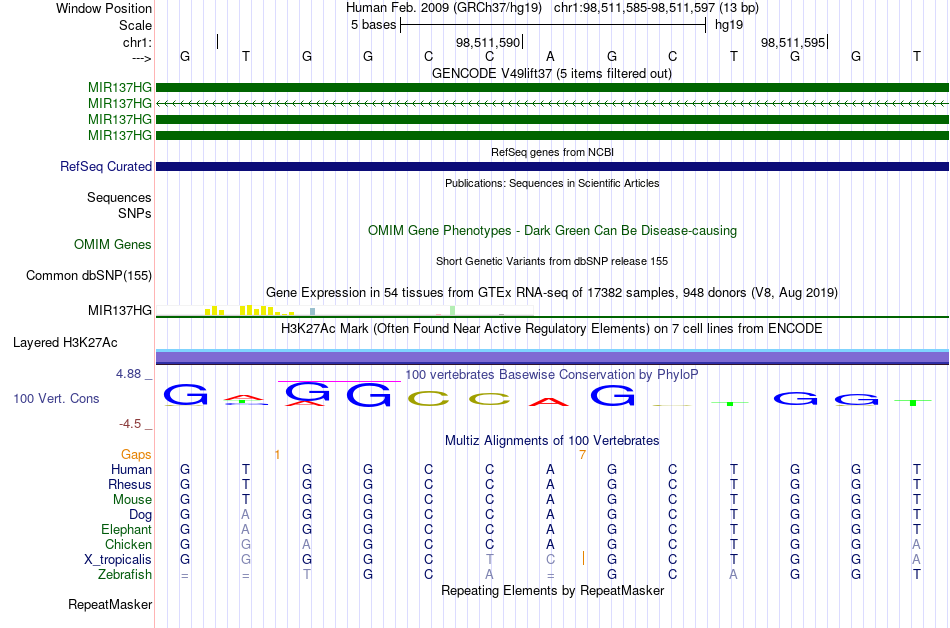
Task: Click the hg19 label beside the scale bar
Action: click(x=729, y=25)
